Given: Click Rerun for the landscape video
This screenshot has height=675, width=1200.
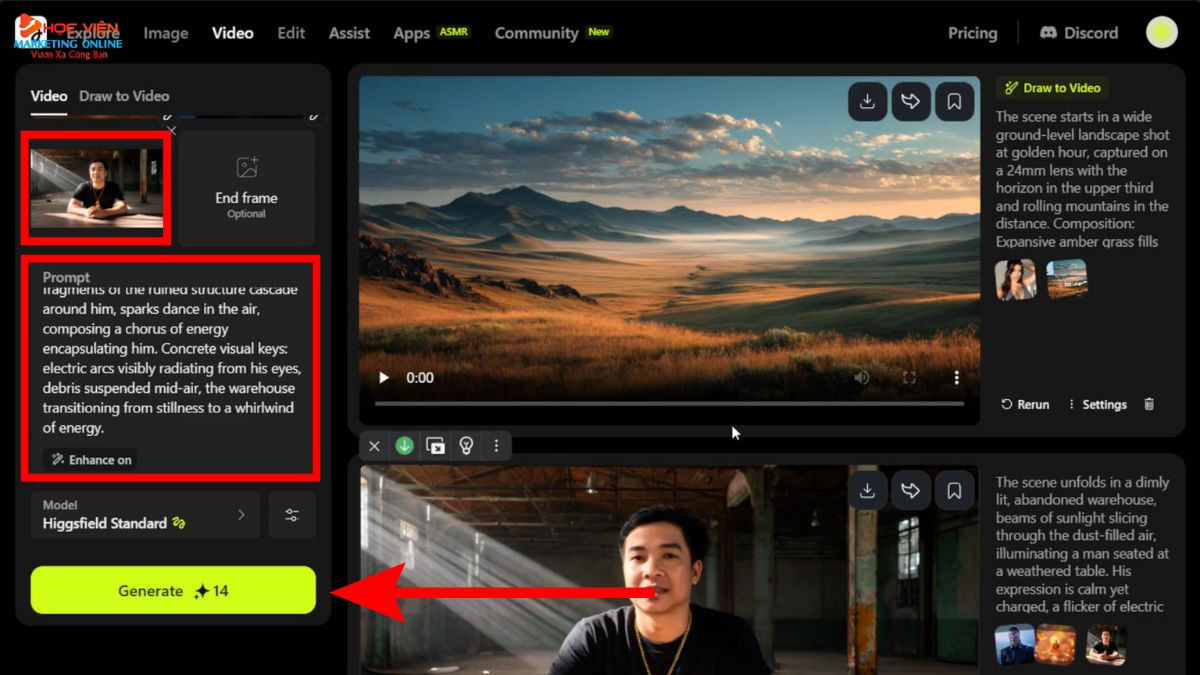Looking at the screenshot, I should [1025, 404].
